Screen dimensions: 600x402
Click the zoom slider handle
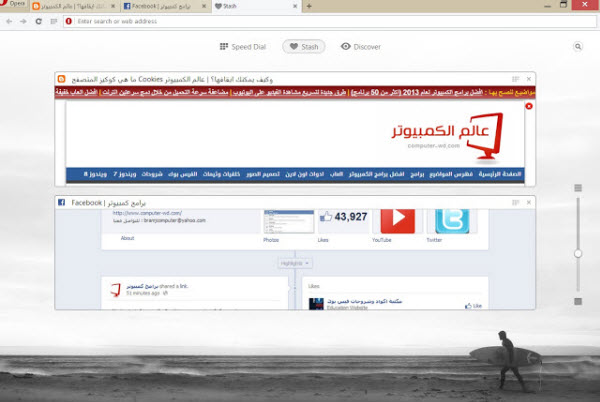point(578,254)
